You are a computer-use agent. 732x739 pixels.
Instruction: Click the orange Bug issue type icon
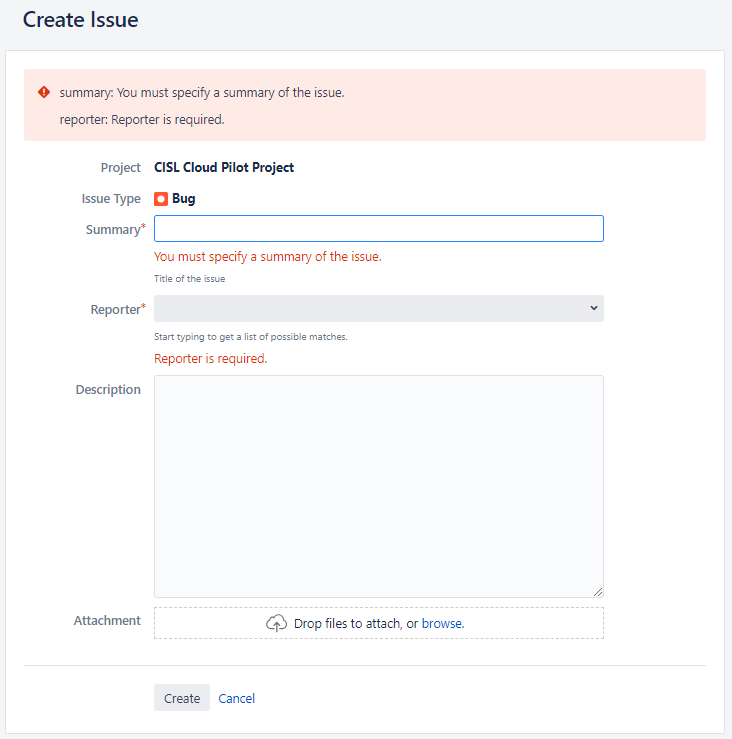coord(161,199)
